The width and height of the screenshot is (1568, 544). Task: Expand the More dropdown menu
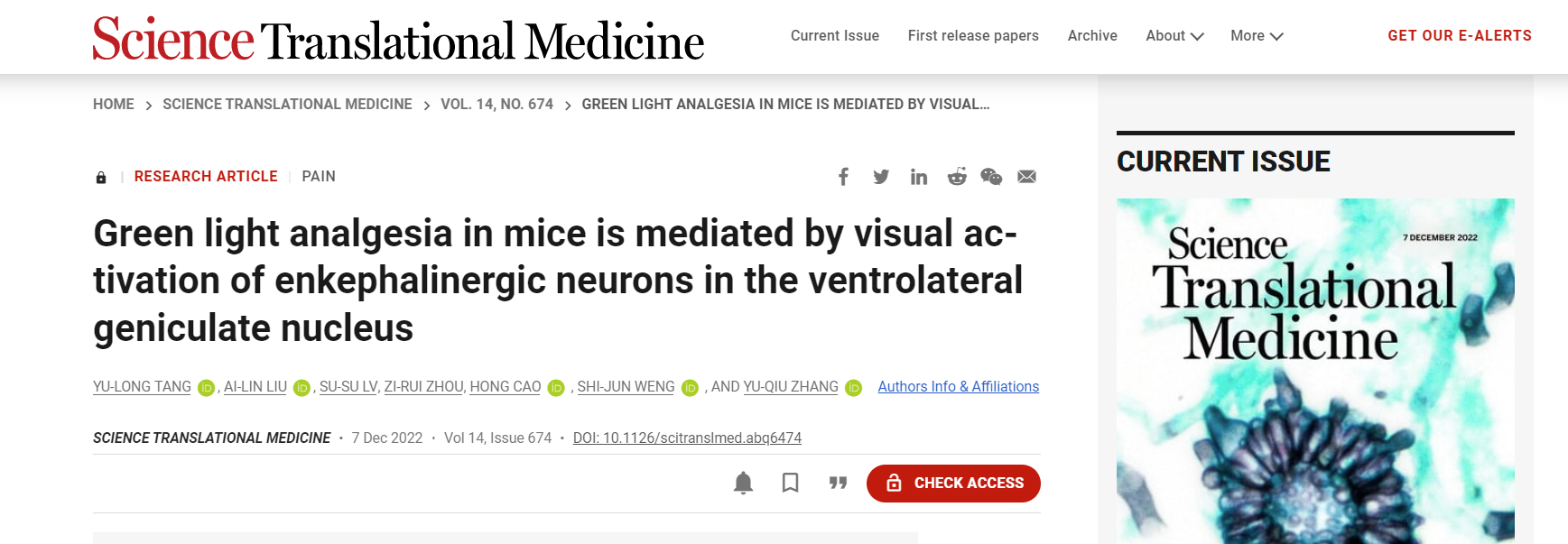(x=1257, y=36)
